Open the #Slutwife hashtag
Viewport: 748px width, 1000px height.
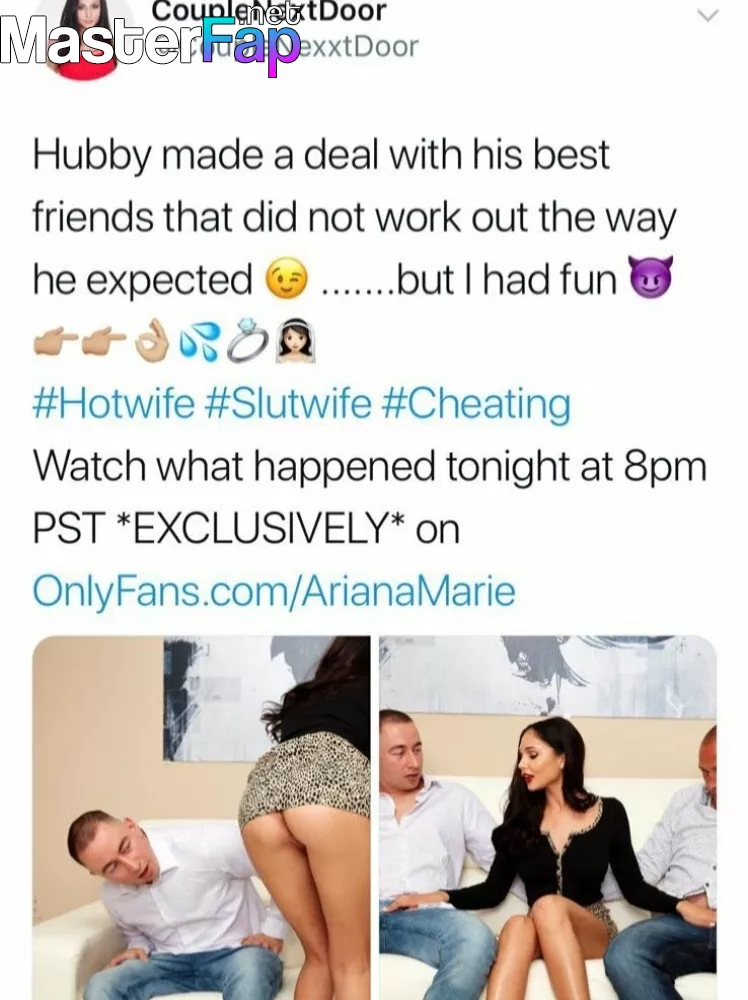point(288,404)
